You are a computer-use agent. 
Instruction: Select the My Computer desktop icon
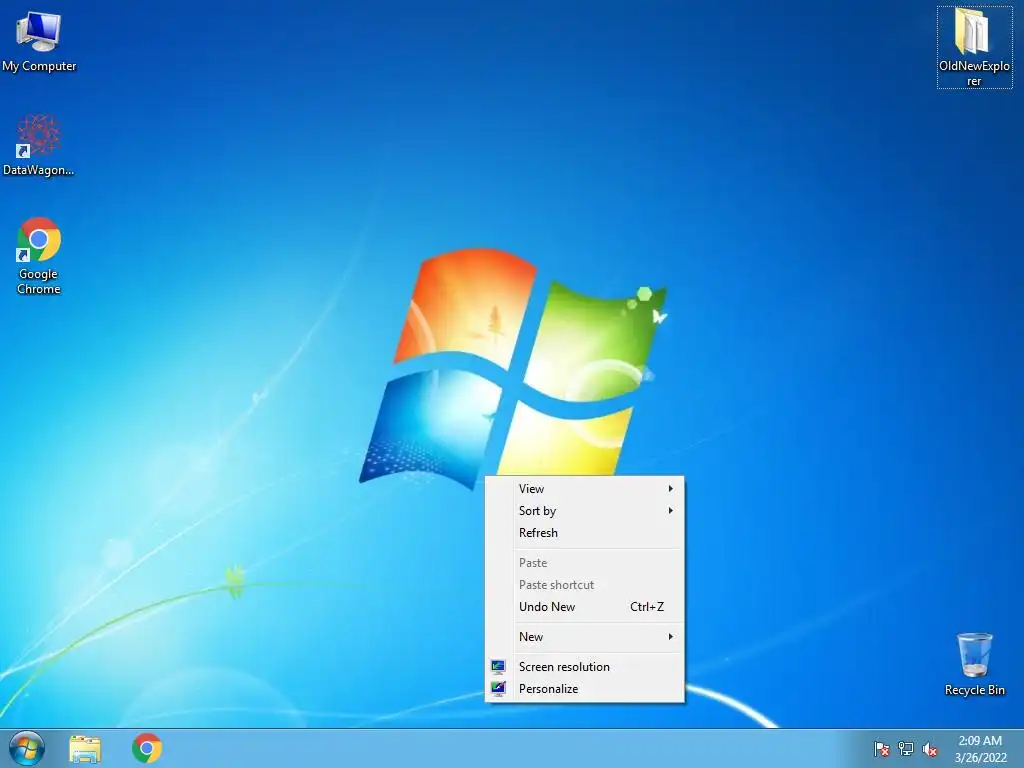[39, 40]
